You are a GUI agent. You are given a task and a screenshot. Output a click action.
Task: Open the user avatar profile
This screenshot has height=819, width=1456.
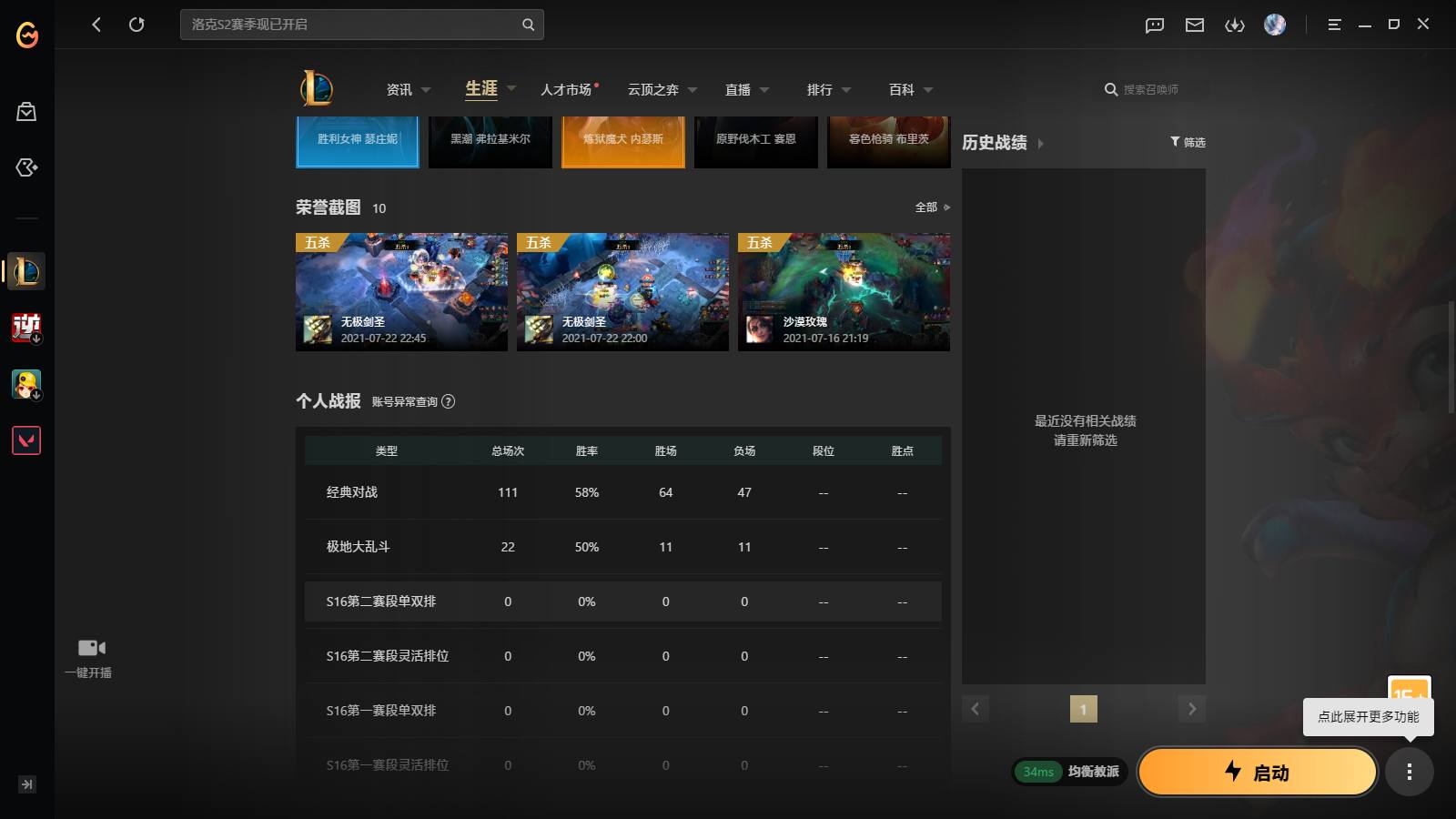1275,25
